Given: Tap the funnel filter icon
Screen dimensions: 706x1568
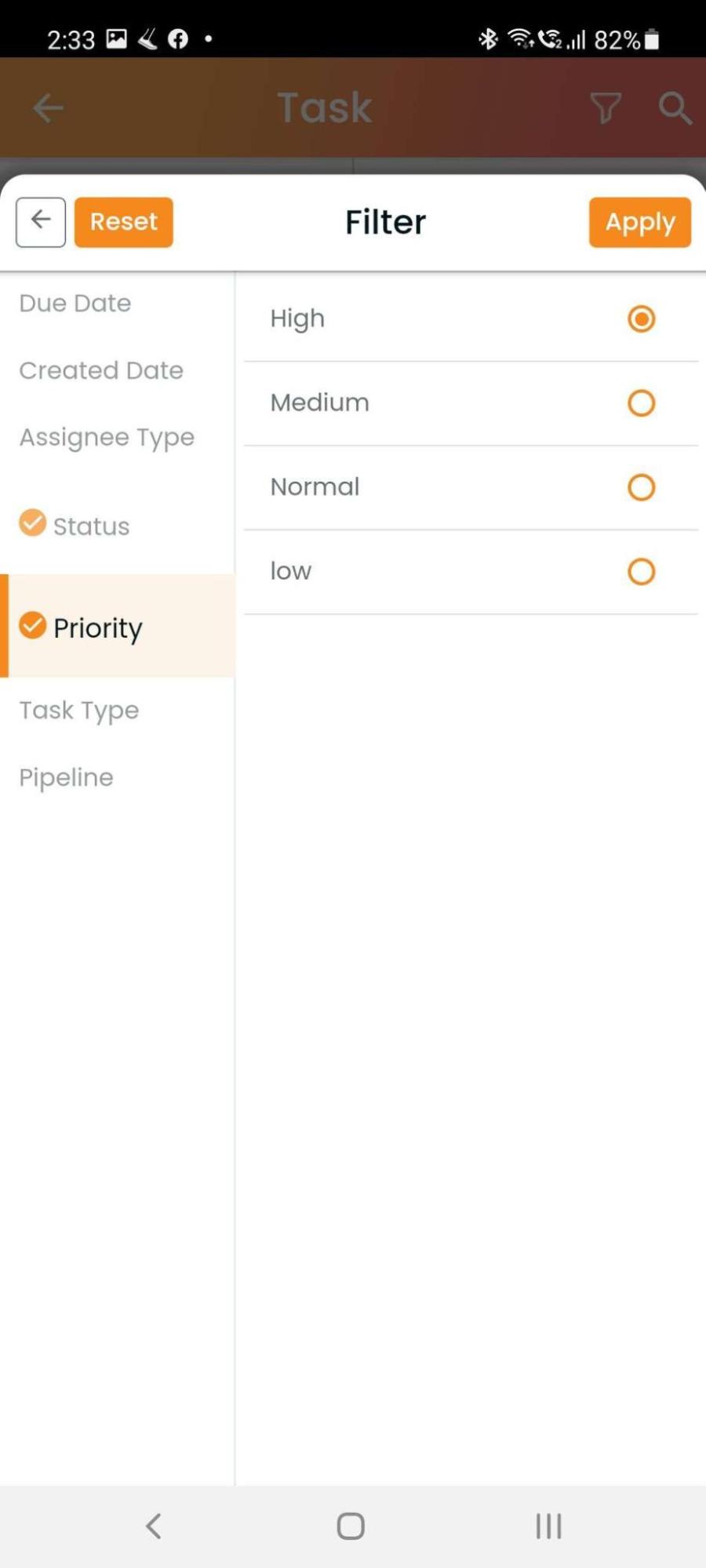Looking at the screenshot, I should tap(606, 107).
